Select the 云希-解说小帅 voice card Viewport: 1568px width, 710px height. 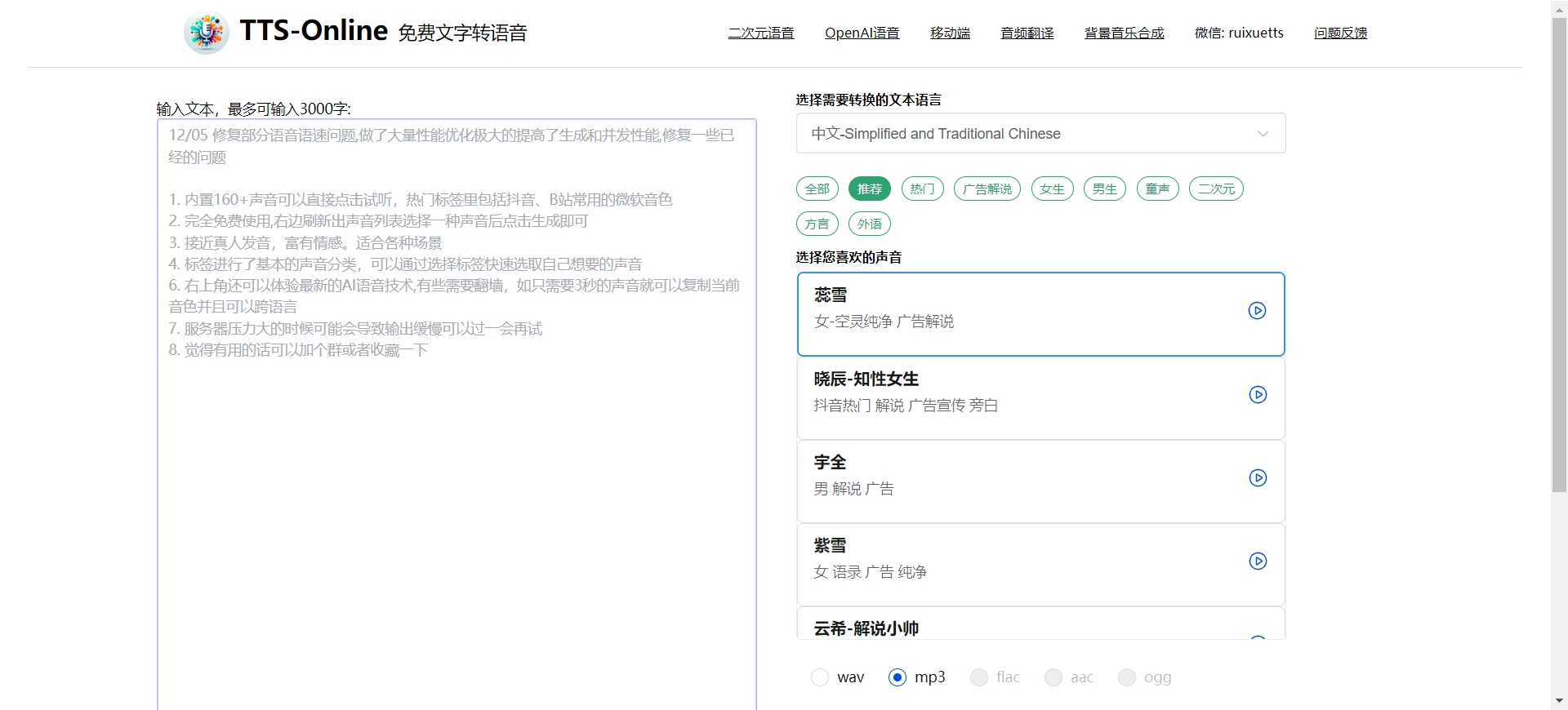(1040, 623)
